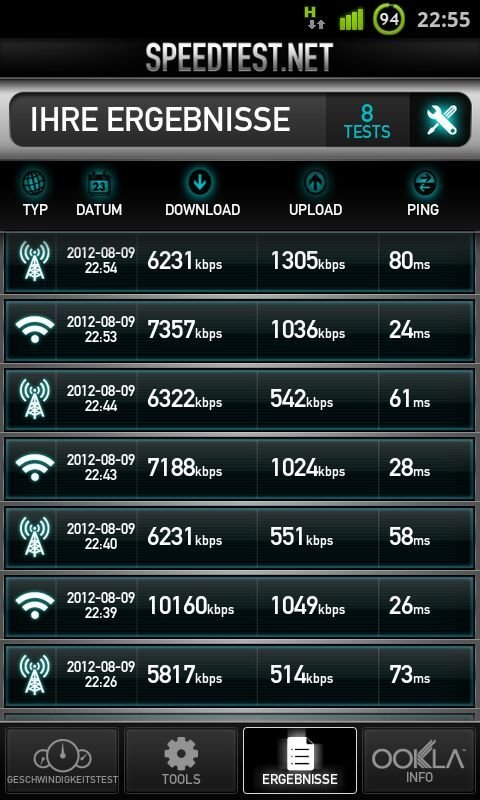Sort results by Typ globe icon

[x=35, y=184]
